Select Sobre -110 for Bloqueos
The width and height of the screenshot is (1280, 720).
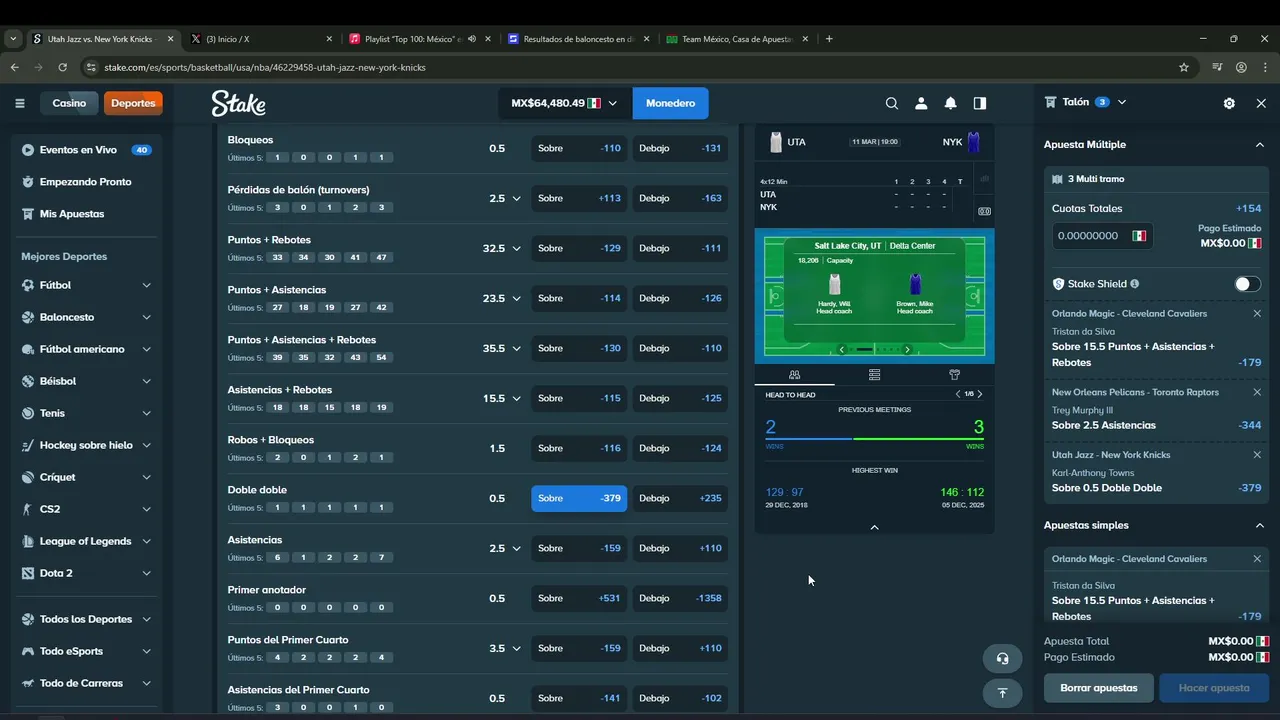[x=579, y=148]
